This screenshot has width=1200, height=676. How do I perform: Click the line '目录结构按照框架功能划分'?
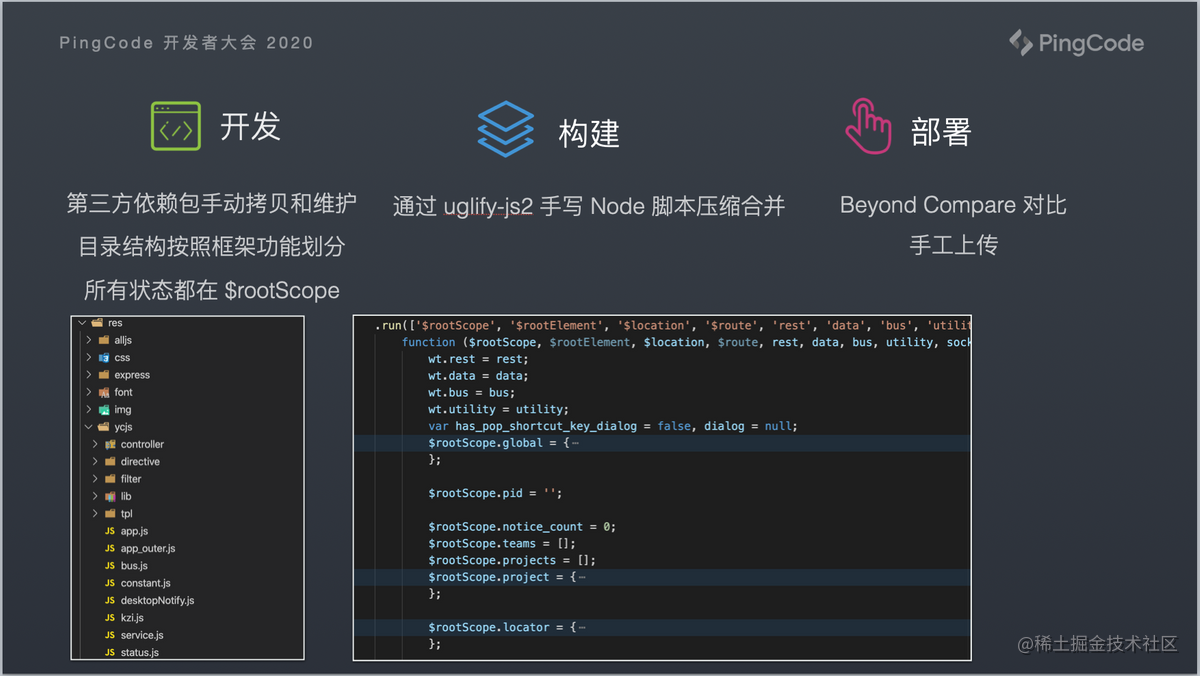pyautogui.click(x=211, y=246)
